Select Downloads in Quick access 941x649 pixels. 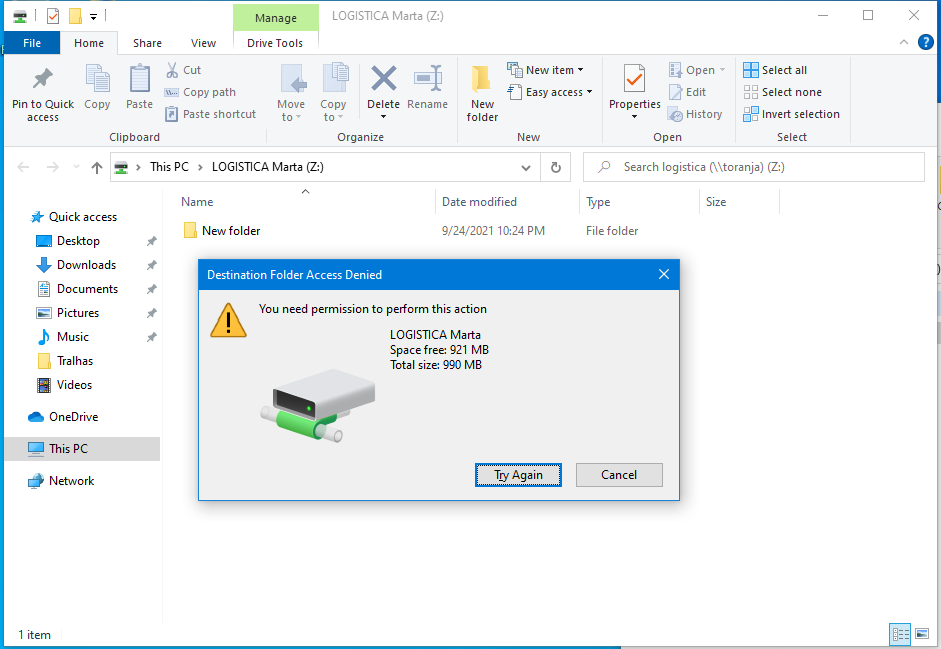point(86,265)
